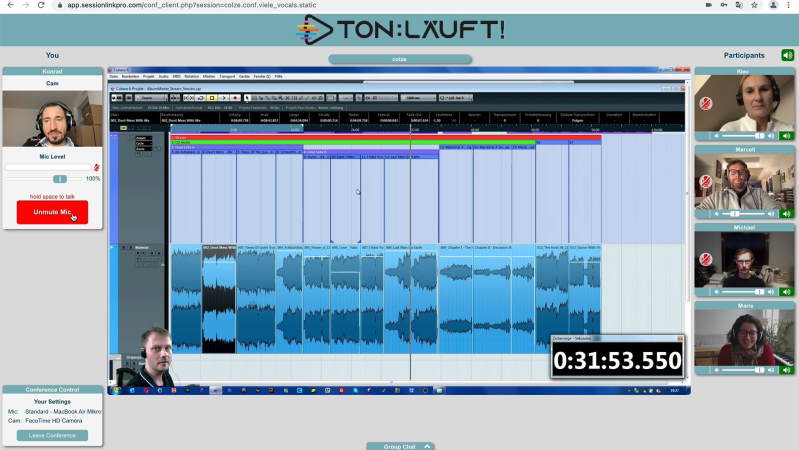Open the browser three-dot menu
799x450 pixels.
pyautogui.click(x=790, y=5)
